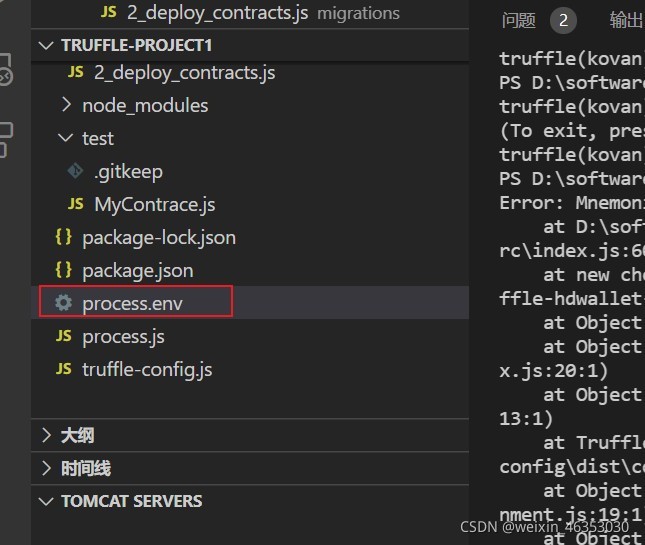
Task: Click terminal line reading x.js:20:1)
Action: pos(553,371)
